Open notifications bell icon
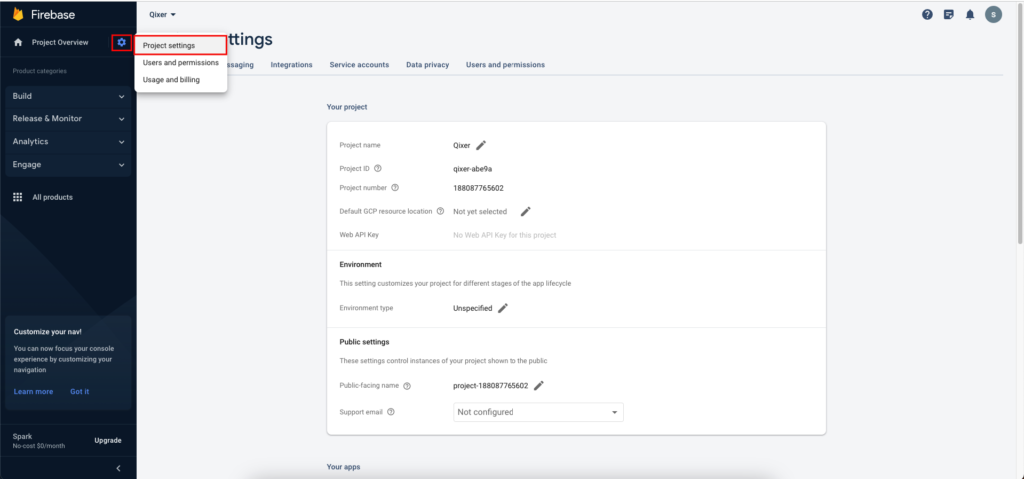This screenshot has height=479, width=1024. 970,14
